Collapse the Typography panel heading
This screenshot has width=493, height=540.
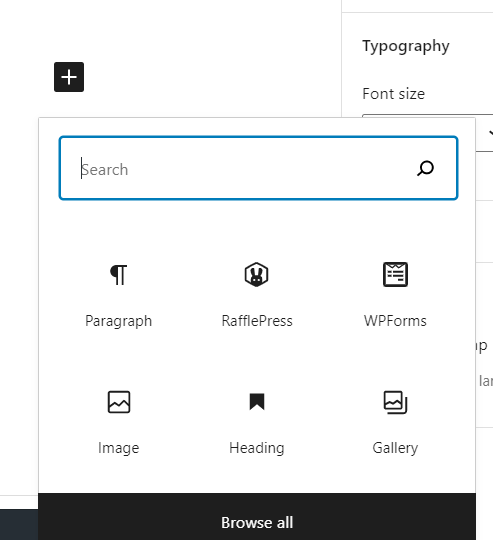click(x=406, y=46)
